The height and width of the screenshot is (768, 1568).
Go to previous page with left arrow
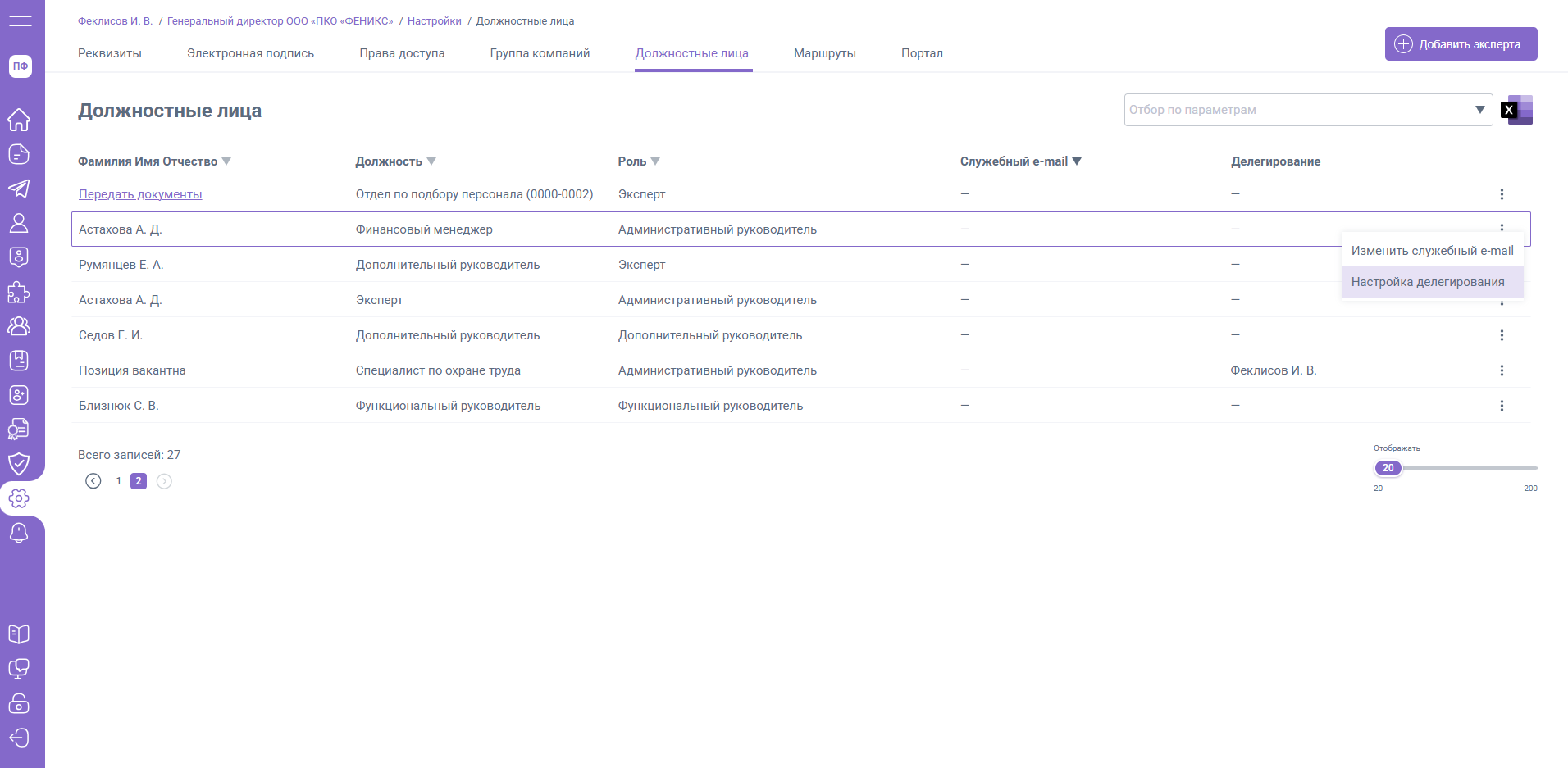(x=93, y=481)
